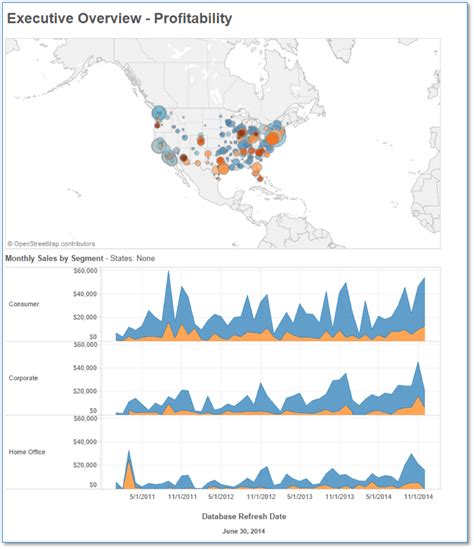Click the 5/1/2012 axis date label

pos(221,496)
